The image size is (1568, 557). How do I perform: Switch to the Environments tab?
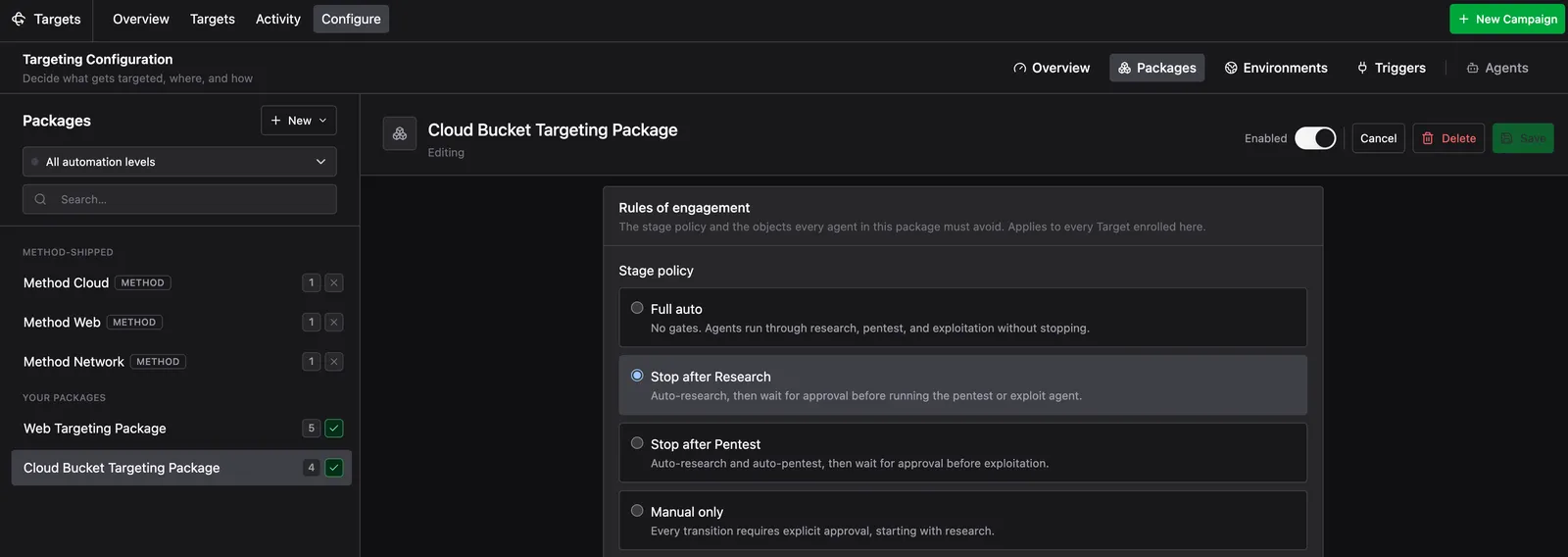(1276, 68)
